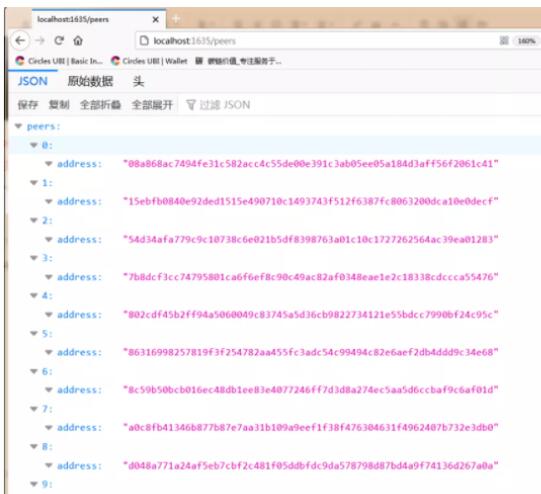Select address value starting with d048a771
Viewport: 541px width, 494px height.
point(311,466)
